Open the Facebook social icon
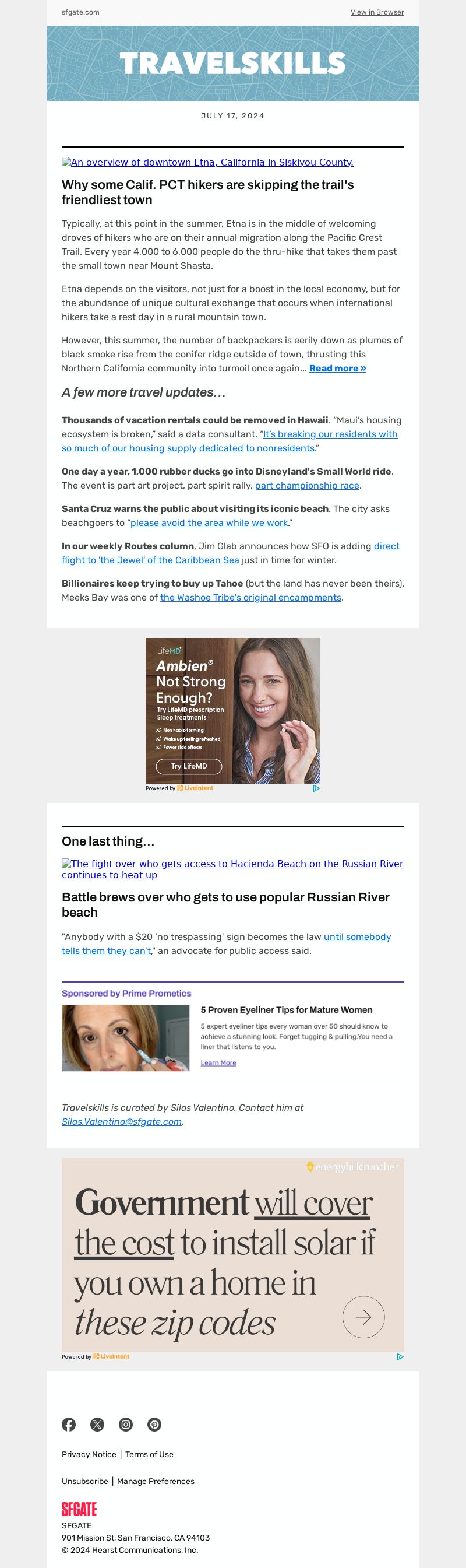Screen dimensions: 466x1568 tap(69, 1425)
